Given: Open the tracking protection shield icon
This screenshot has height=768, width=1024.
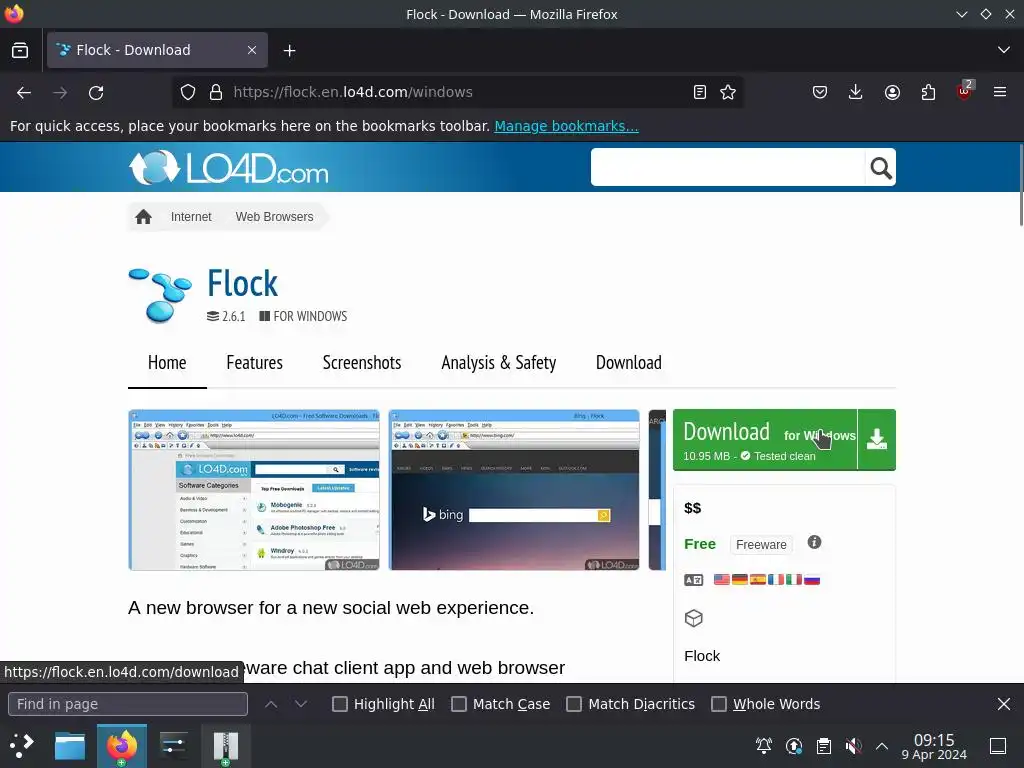Looking at the screenshot, I should [188, 92].
